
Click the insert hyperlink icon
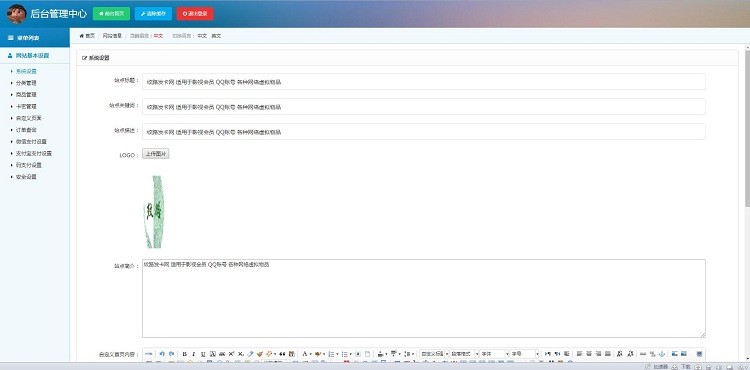(x=642, y=354)
